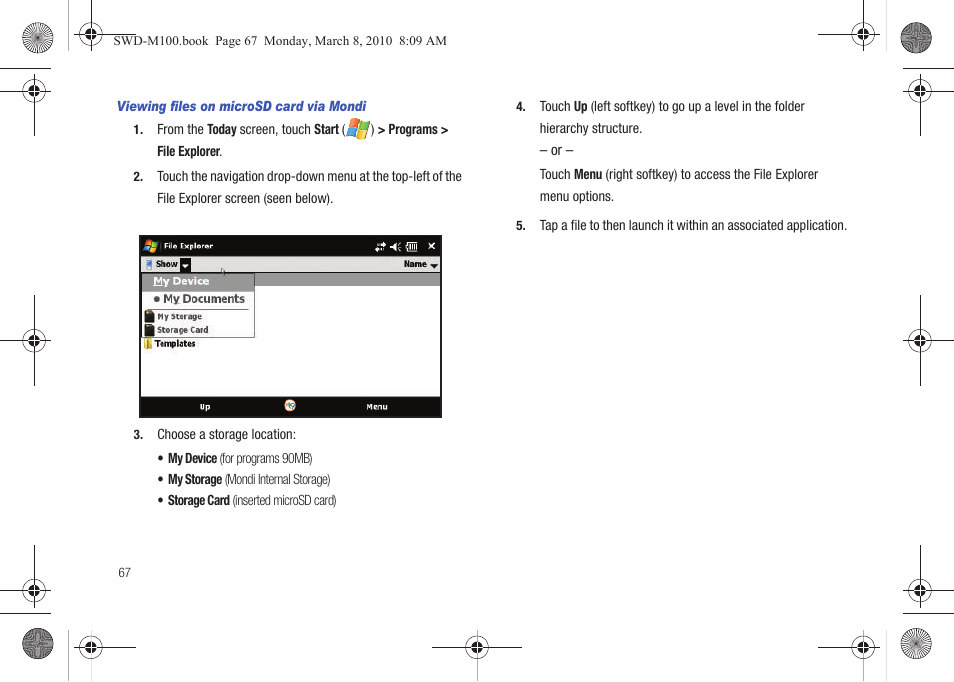
Task: Open the Templates folder
Action: (x=169, y=344)
